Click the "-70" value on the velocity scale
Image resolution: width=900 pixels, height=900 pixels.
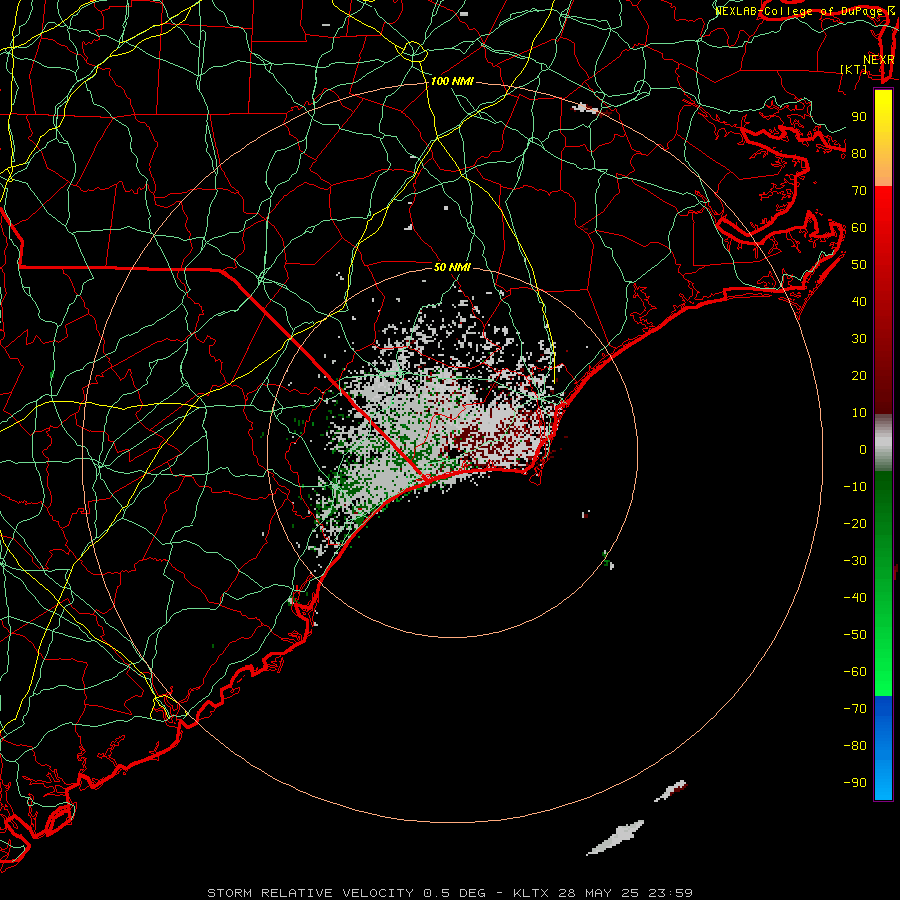(x=855, y=708)
